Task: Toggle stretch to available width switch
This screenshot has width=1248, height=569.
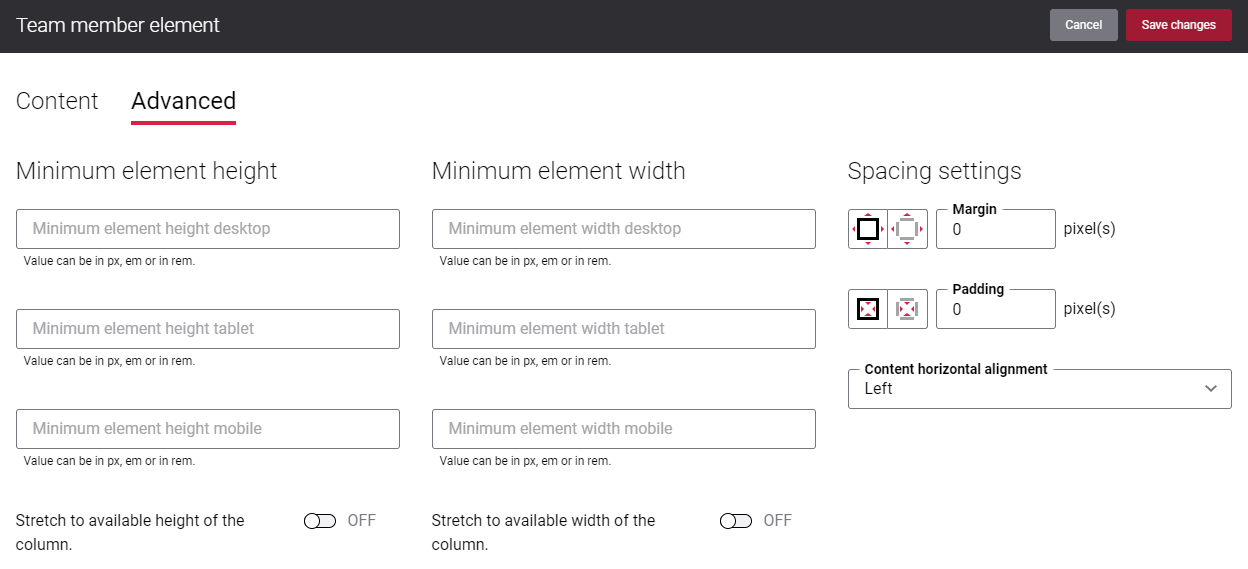Action: pos(736,521)
